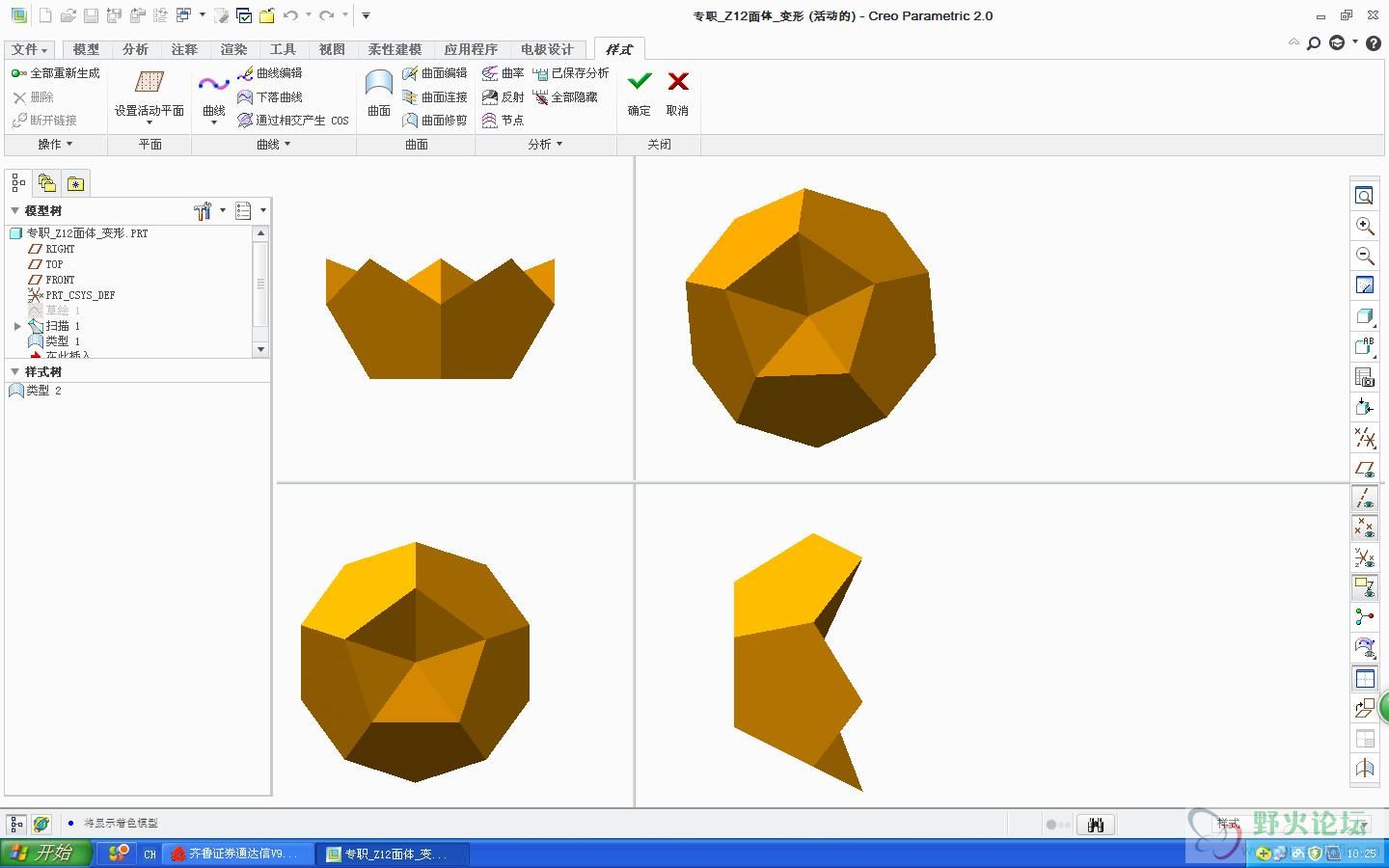Screen dimensions: 1389x868
Task: Toggle four-view layout icon
Action: 1365,679
